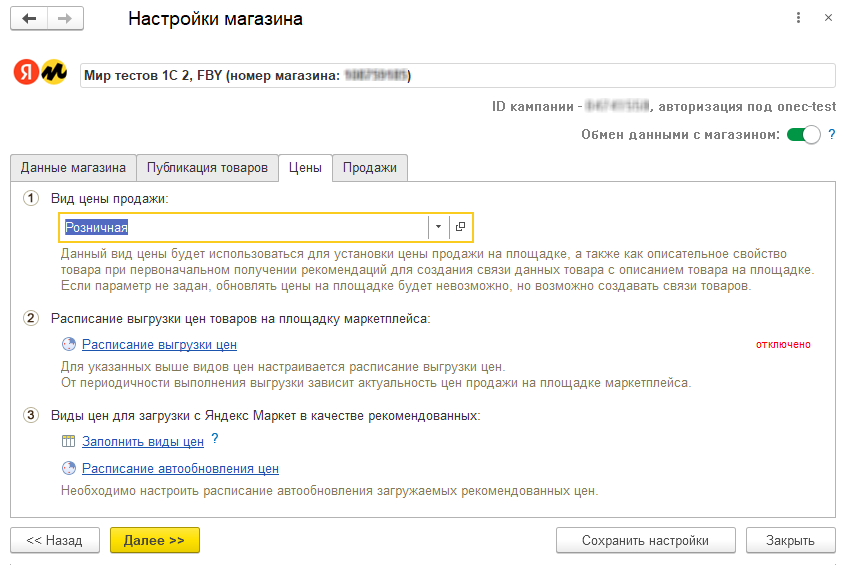Viewport: 854px width, 565px height.
Task: Click the open-form icon beside Розничная field
Action: [460, 227]
